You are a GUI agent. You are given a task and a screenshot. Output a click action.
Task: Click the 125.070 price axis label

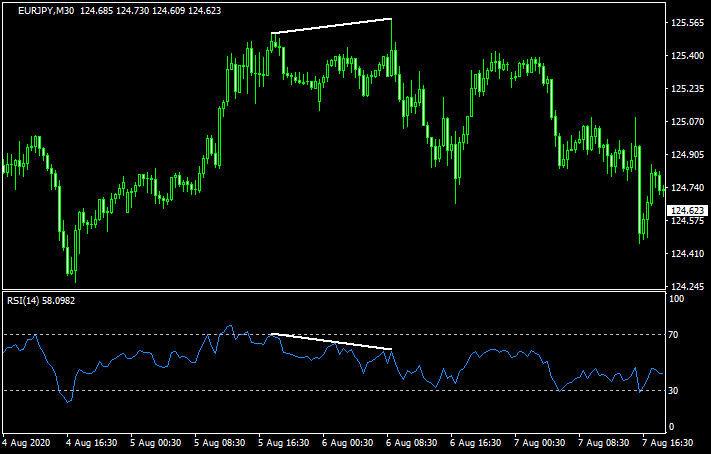tap(687, 122)
